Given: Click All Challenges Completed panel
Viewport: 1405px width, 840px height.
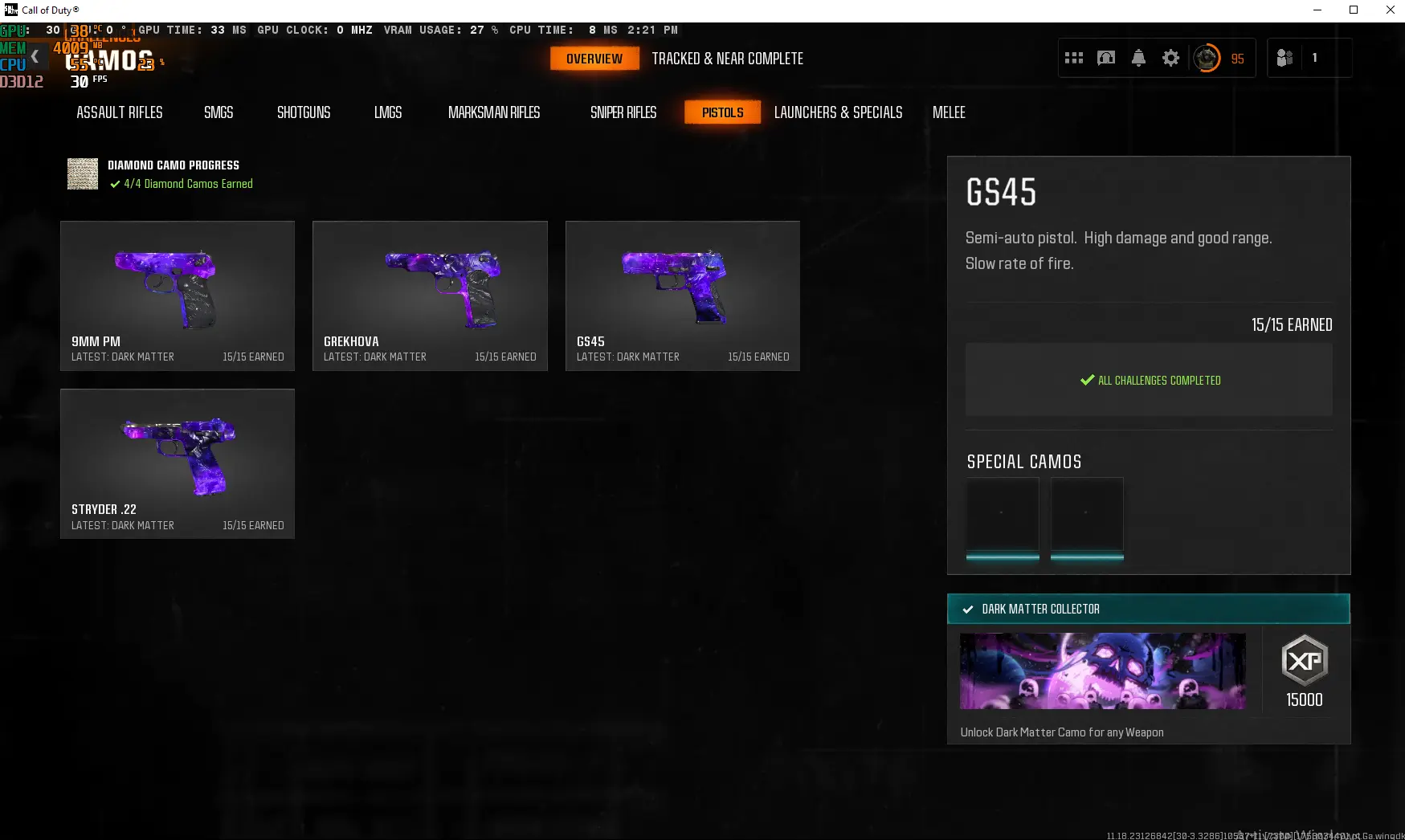Looking at the screenshot, I should [1149, 380].
